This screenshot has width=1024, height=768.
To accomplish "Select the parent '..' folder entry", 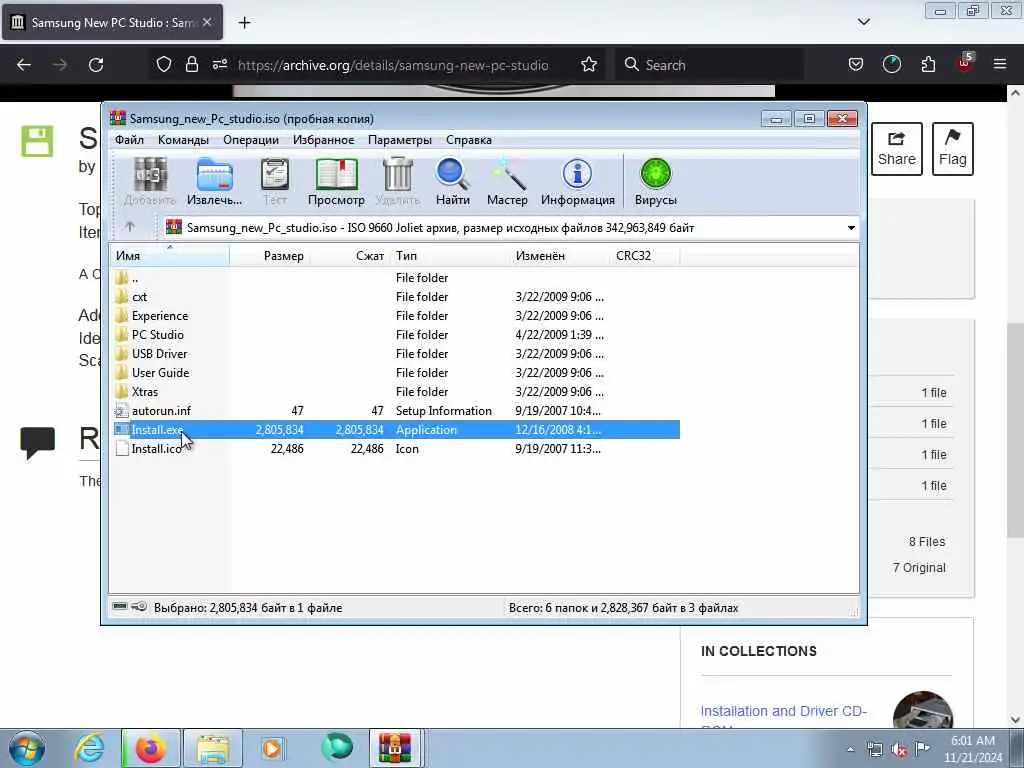I will click(x=135, y=278).
